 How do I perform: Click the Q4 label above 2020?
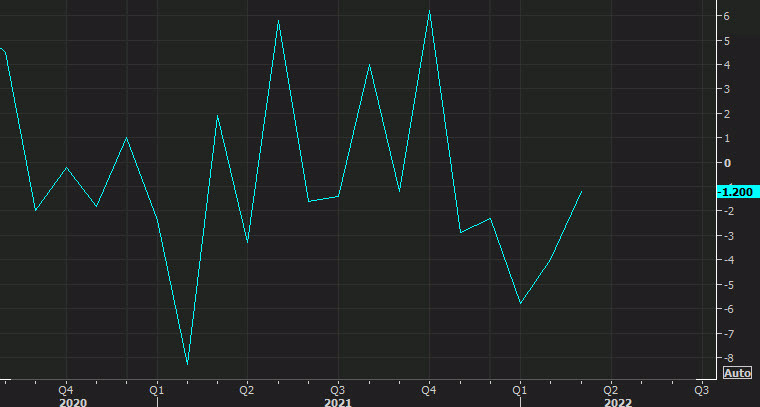coord(66,389)
